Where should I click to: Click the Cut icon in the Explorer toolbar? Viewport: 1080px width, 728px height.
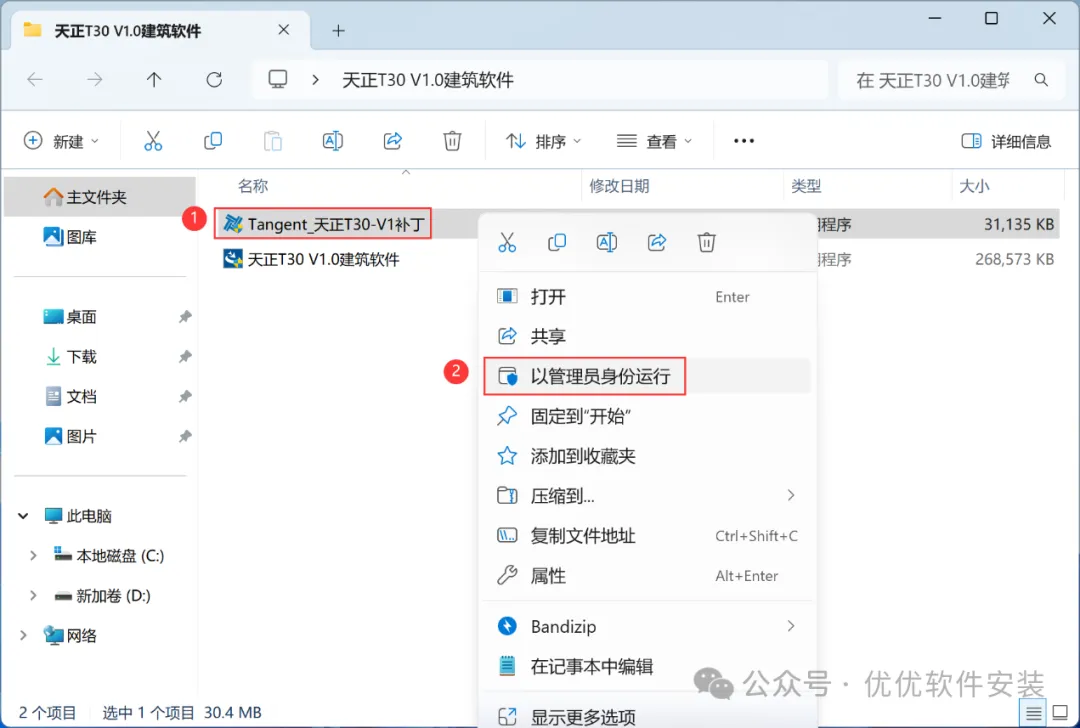[153, 141]
